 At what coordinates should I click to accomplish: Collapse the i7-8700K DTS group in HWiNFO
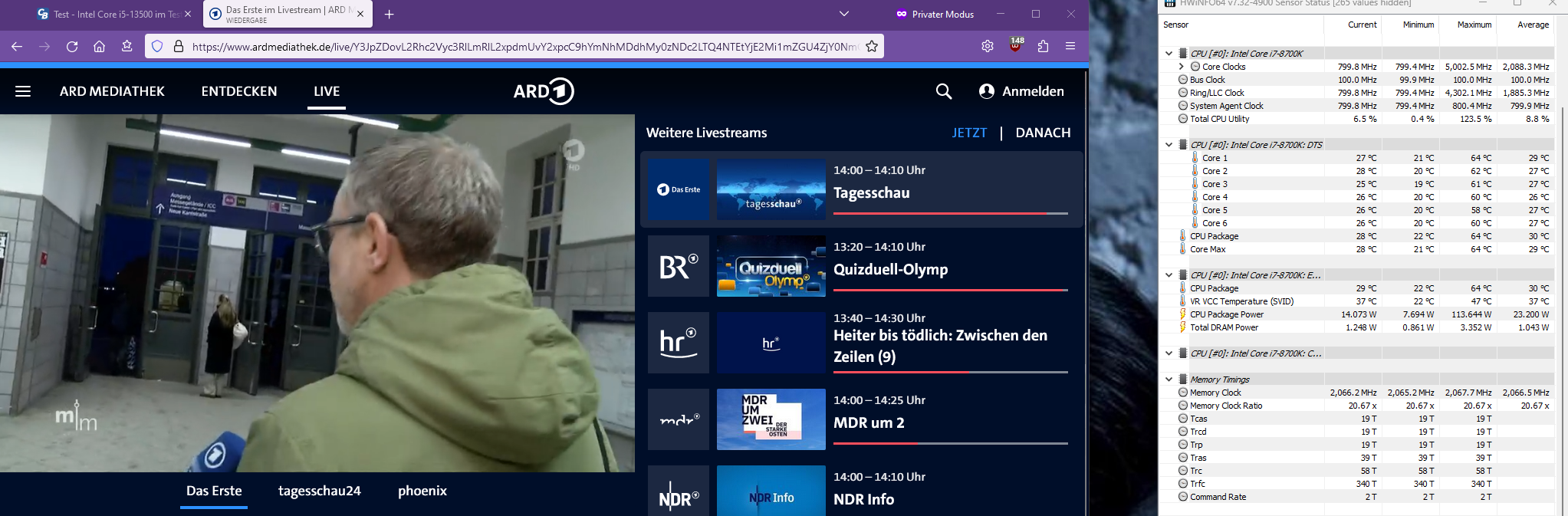tap(1169, 145)
